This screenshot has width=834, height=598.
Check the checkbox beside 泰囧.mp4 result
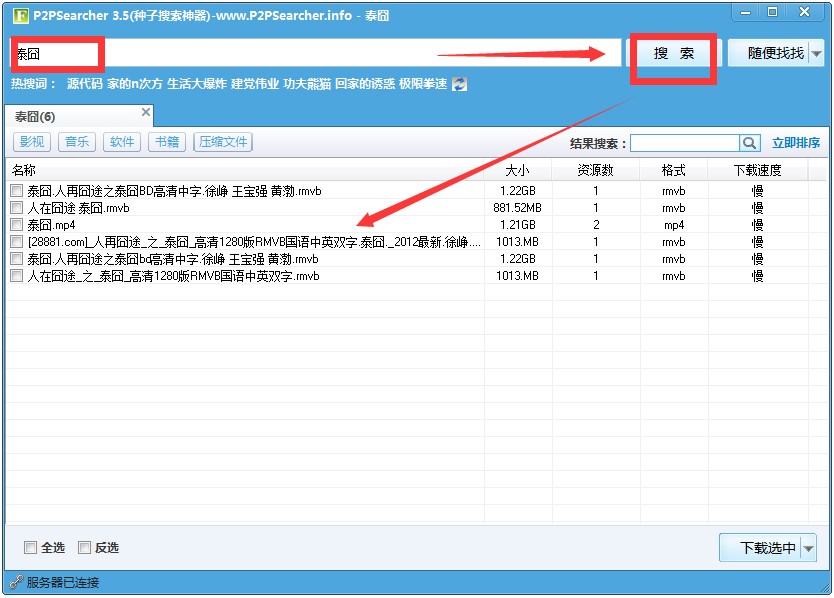(x=15, y=224)
